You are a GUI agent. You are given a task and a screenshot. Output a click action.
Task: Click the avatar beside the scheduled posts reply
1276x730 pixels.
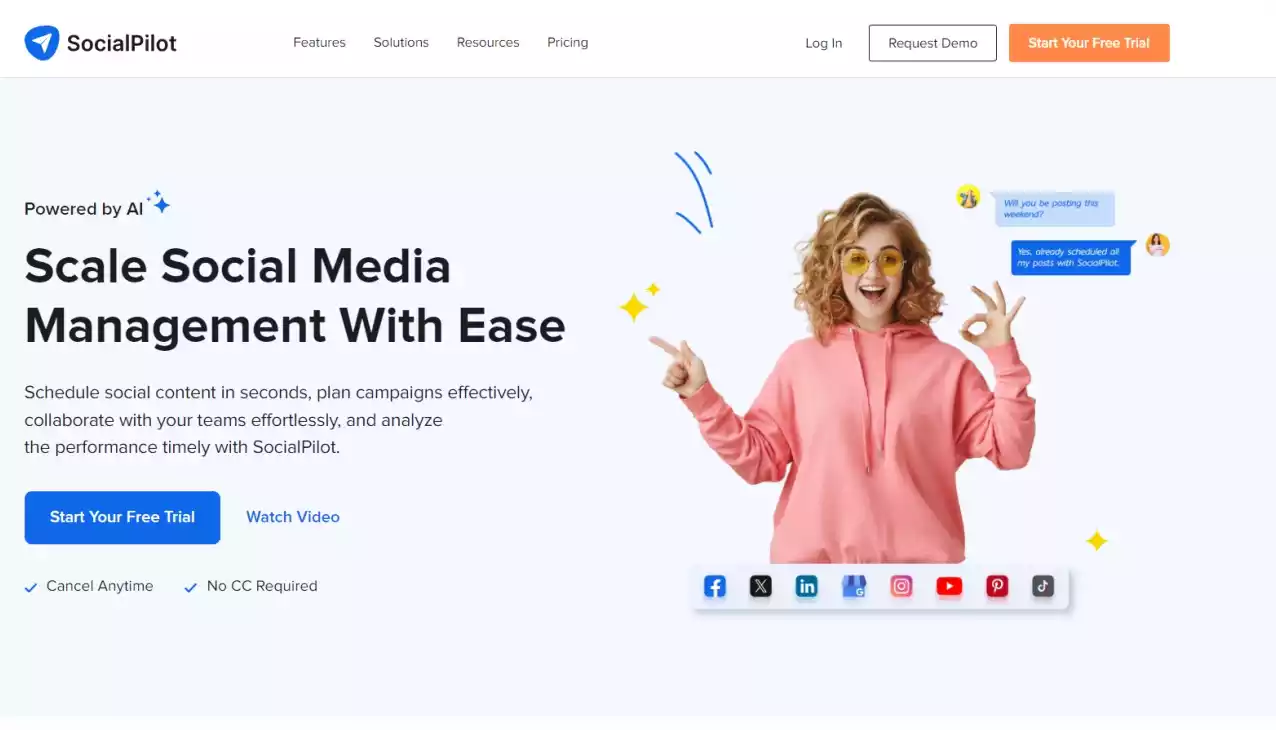point(1157,245)
